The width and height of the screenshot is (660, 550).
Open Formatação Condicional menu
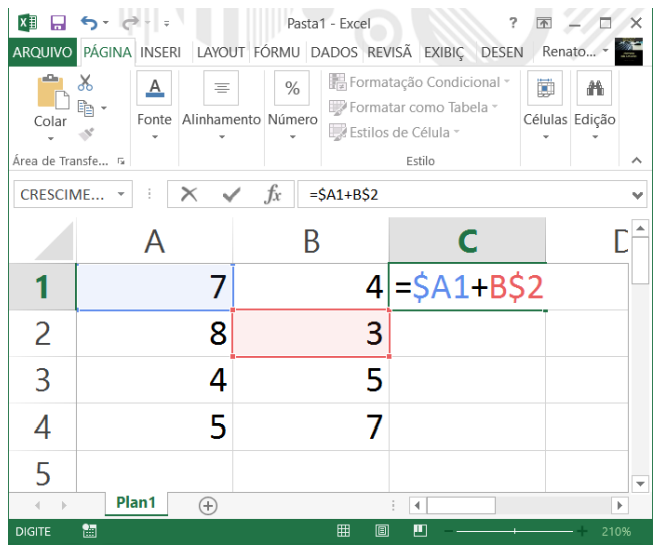click(x=420, y=82)
